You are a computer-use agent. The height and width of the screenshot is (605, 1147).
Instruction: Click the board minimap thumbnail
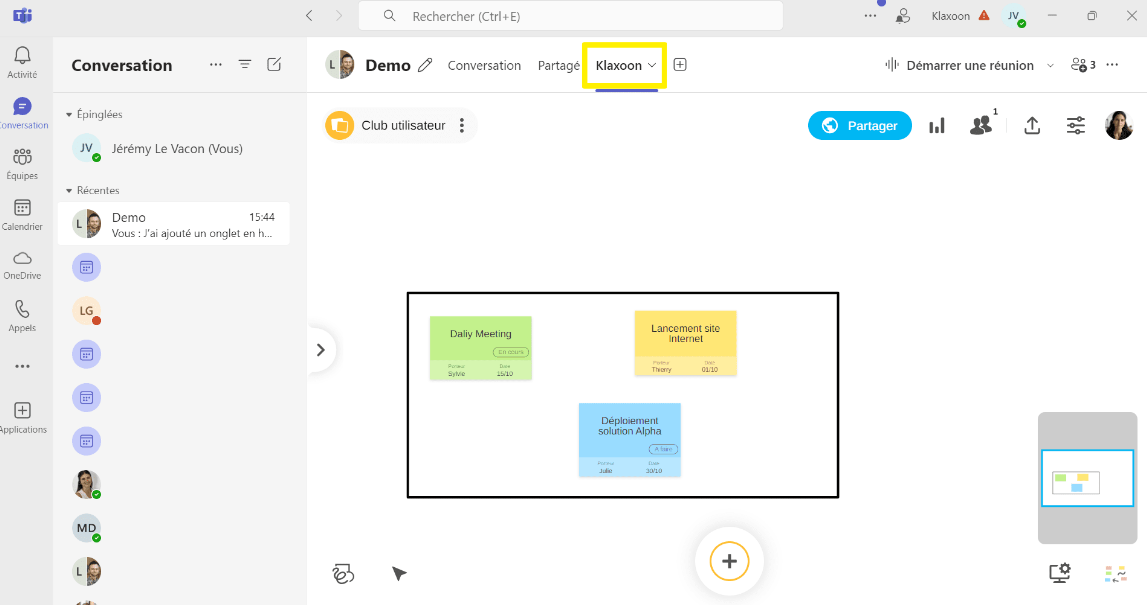click(1087, 478)
